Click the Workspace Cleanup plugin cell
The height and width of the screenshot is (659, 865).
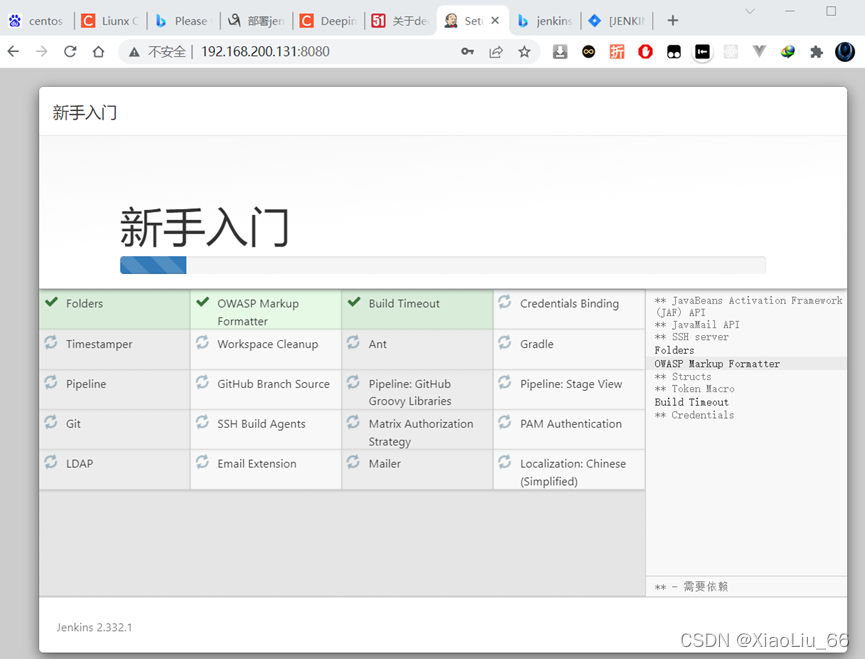point(266,349)
